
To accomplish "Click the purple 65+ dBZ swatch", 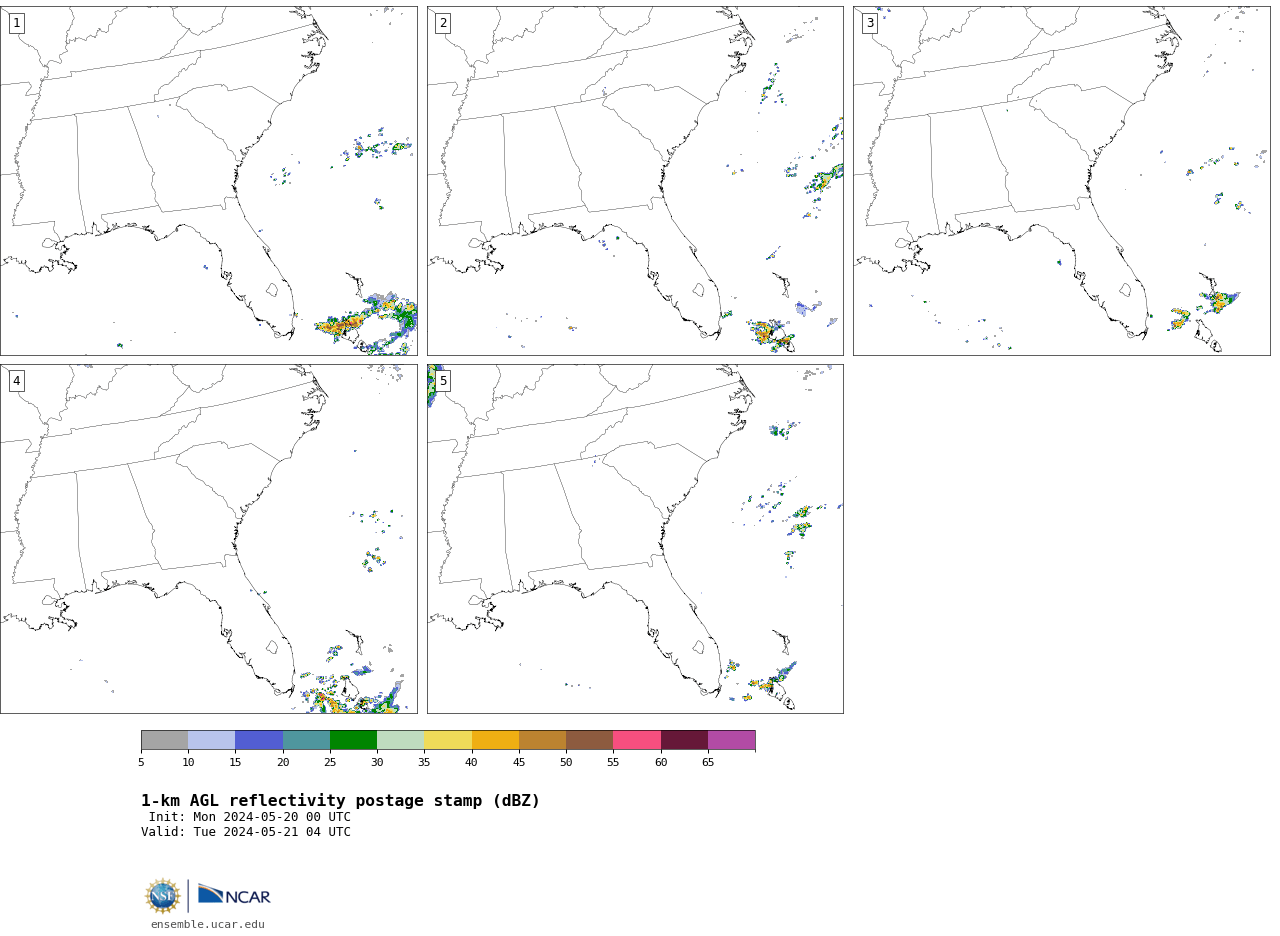I will [x=732, y=740].
